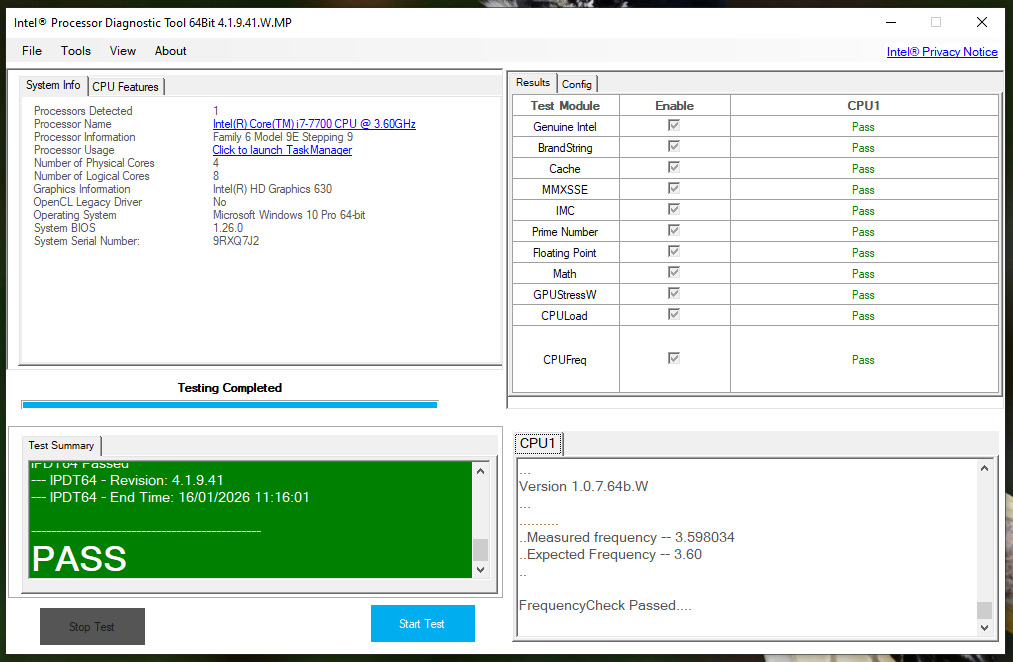Open the Config tab
Image resolution: width=1013 pixels, height=662 pixels.
click(576, 84)
